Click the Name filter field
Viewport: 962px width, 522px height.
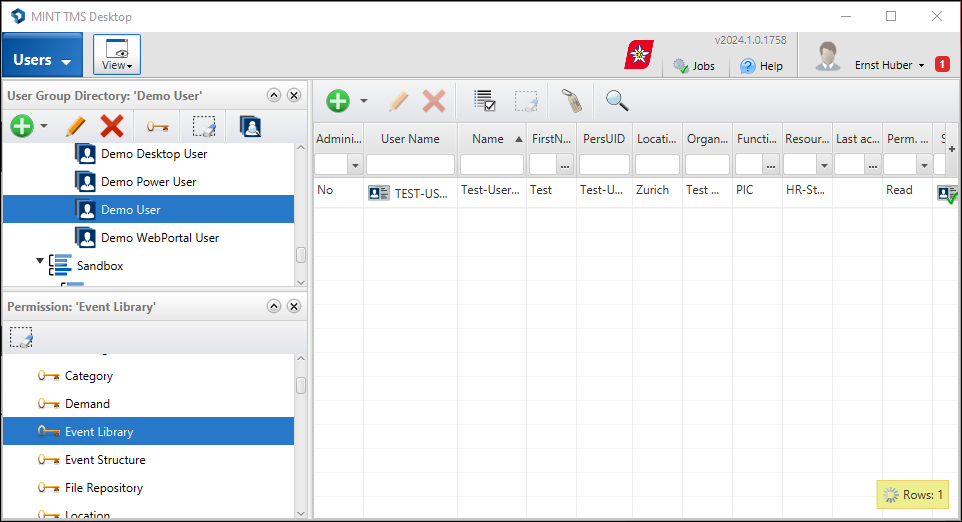(491, 165)
